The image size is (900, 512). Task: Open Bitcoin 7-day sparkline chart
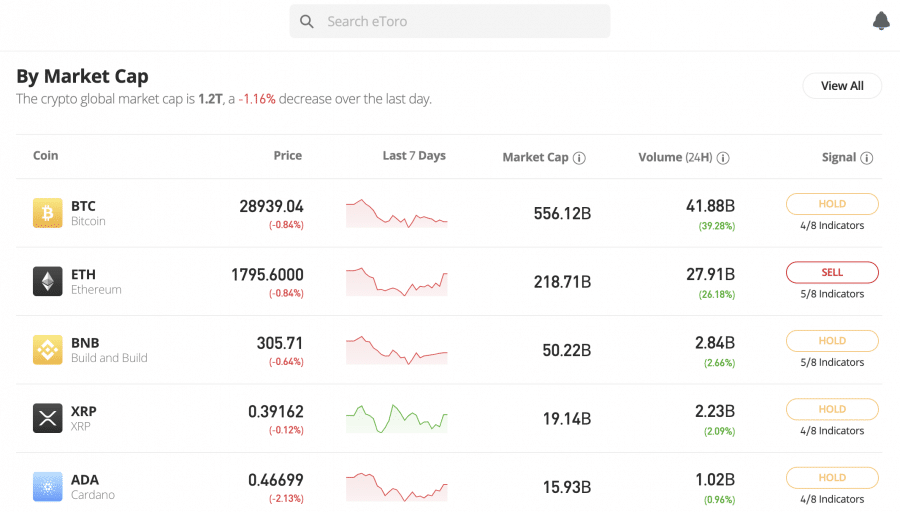coord(397,214)
